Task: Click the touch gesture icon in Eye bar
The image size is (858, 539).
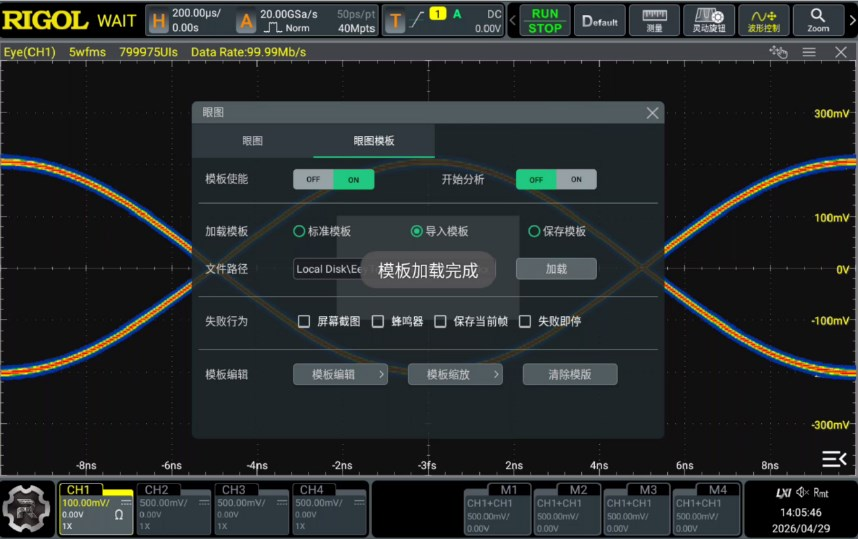Action: (x=778, y=52)
